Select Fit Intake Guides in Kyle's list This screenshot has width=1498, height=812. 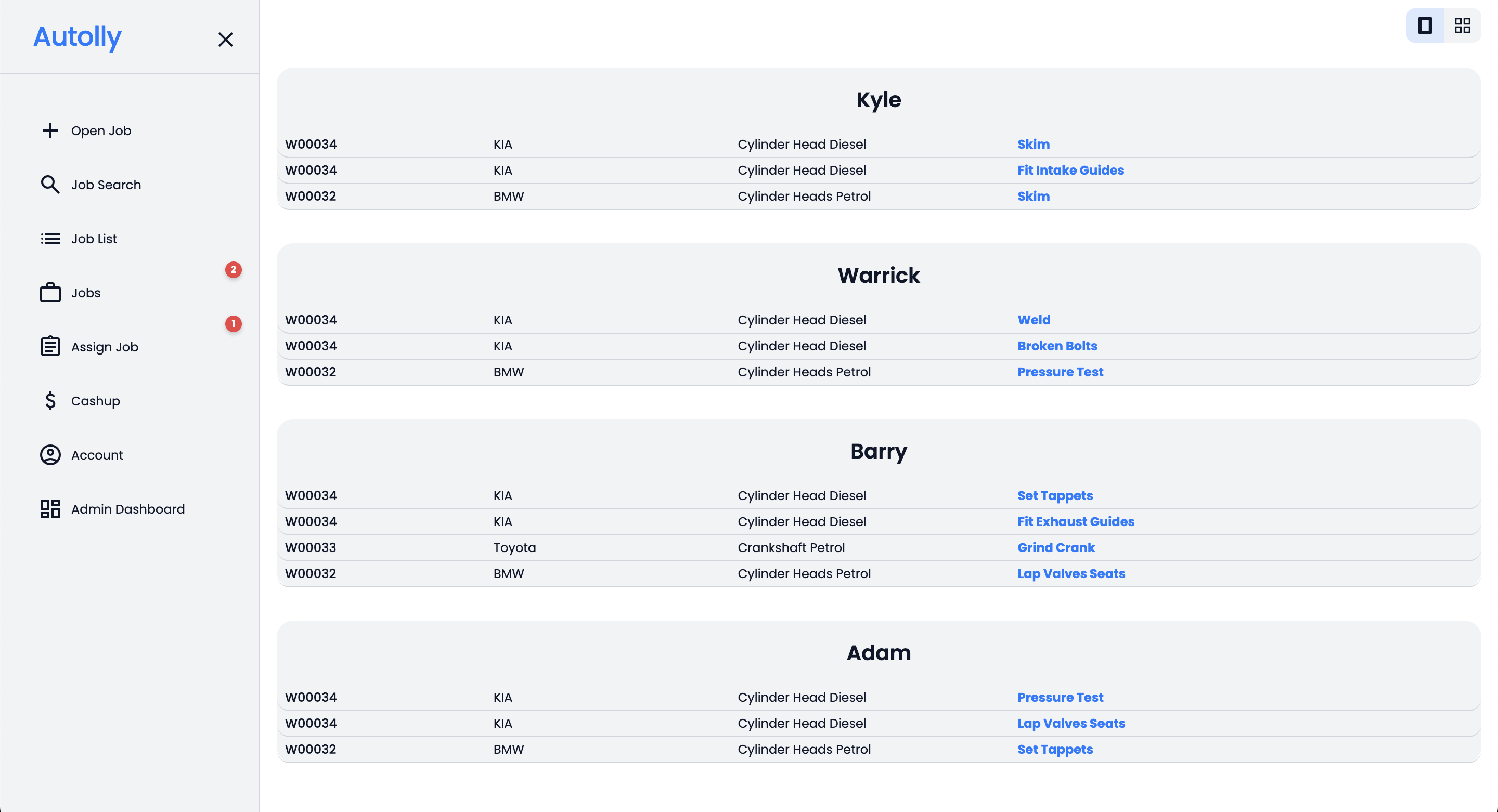tap(1070, 169)
